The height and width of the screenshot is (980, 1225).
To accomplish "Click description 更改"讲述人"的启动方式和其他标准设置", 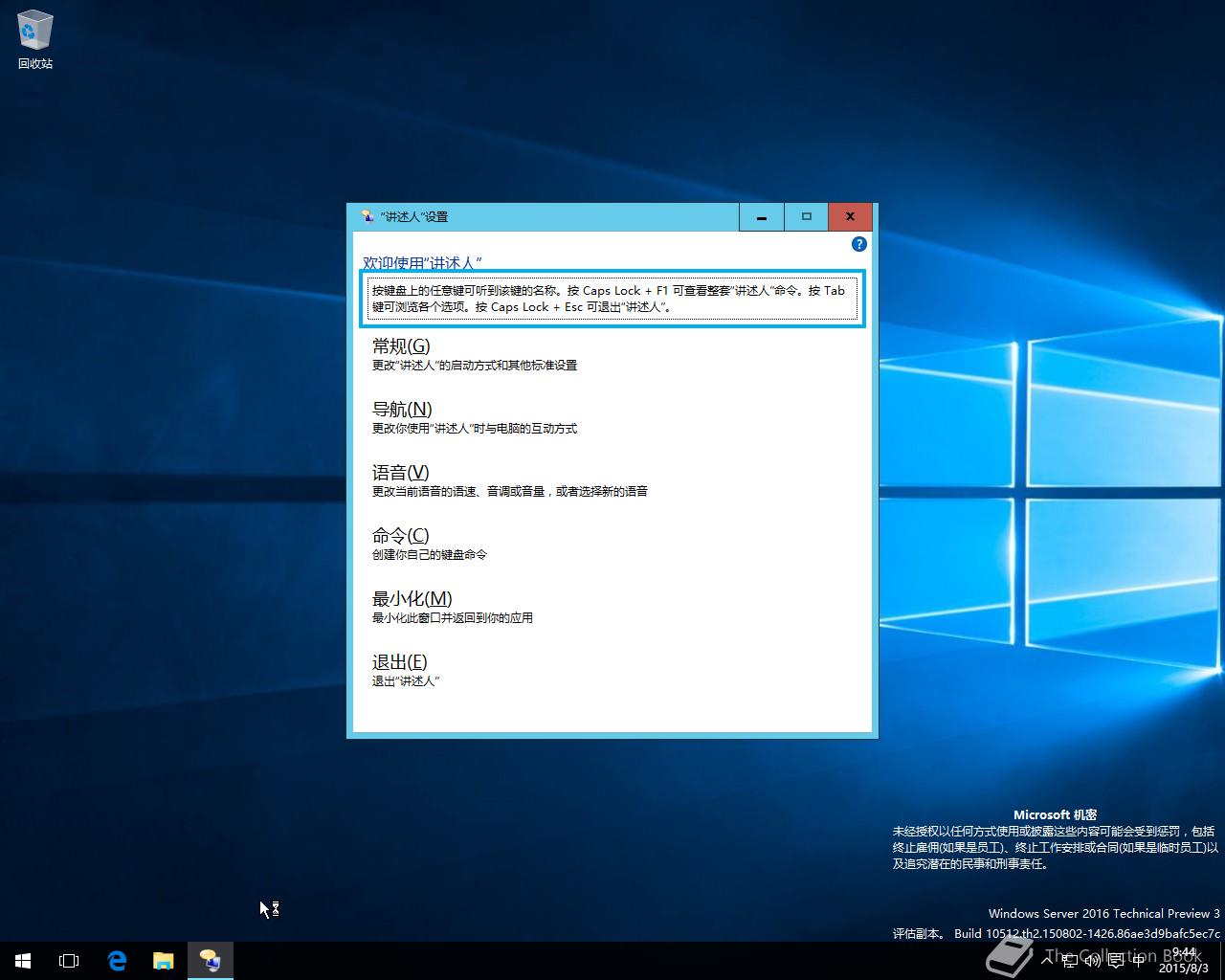I will [x=475, y=366].
